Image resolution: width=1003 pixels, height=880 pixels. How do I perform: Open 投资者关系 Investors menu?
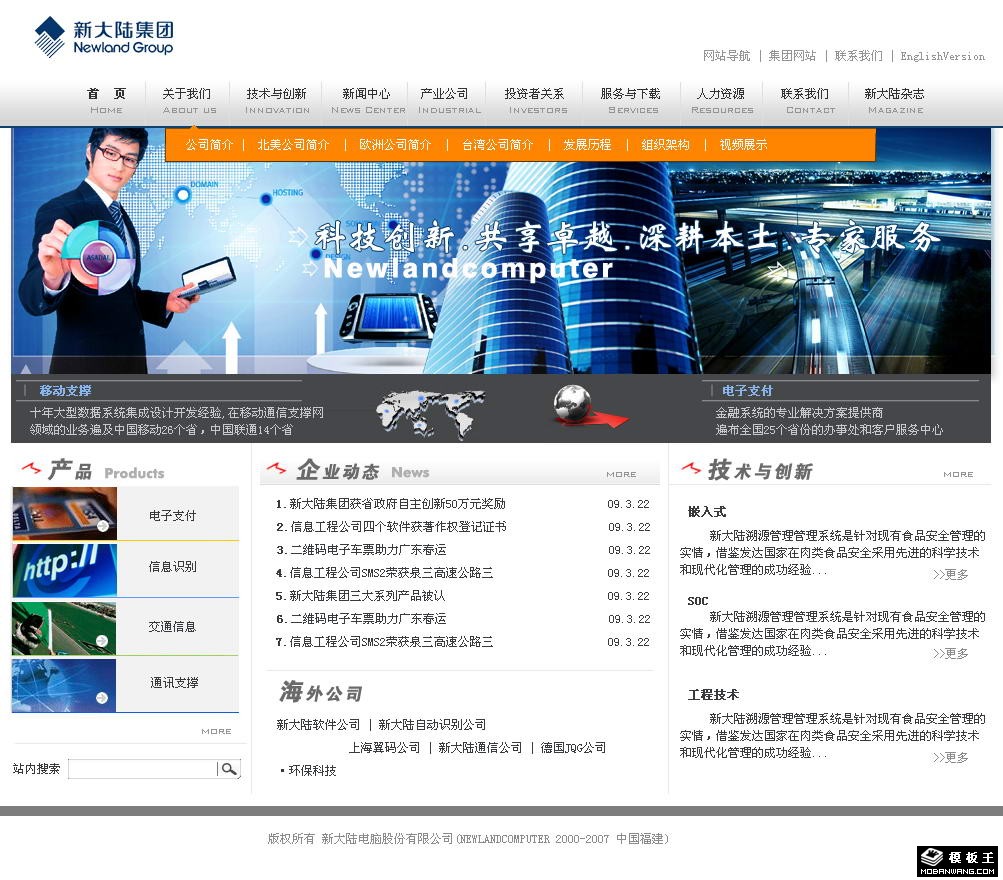tap(536, 101)
